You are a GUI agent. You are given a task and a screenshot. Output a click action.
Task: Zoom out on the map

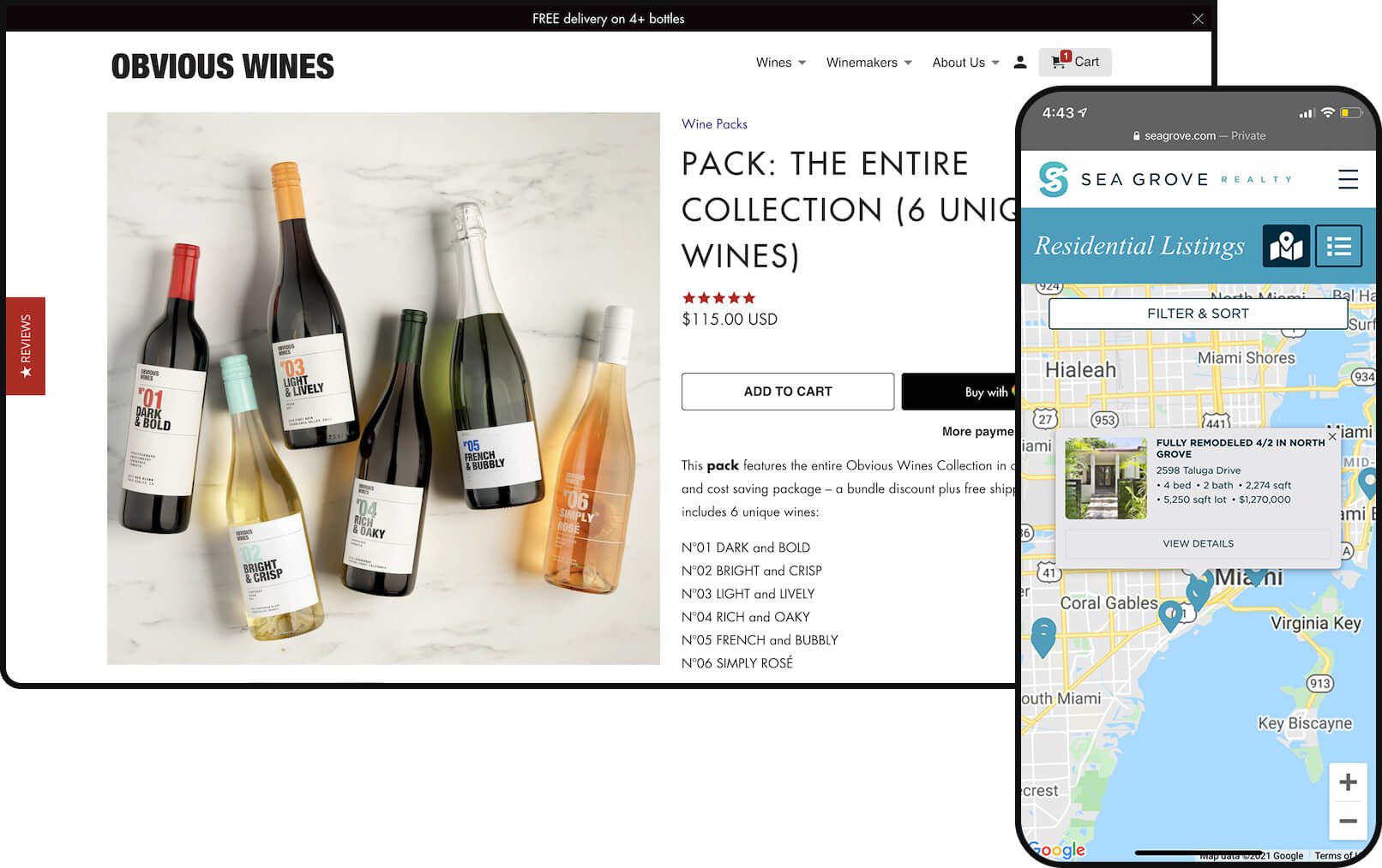pyautogui.click(x=1347, y=821)
